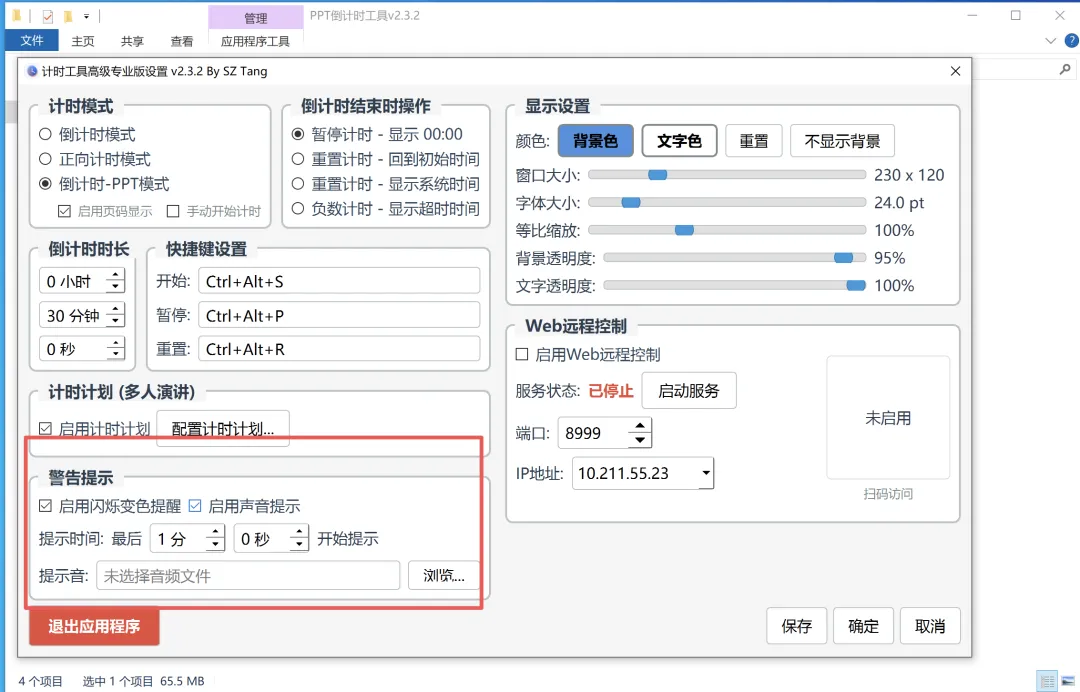Adjust the 等比缩放 slider handle
Viewport: 1080px width, 692px height.
pos(684,230)
